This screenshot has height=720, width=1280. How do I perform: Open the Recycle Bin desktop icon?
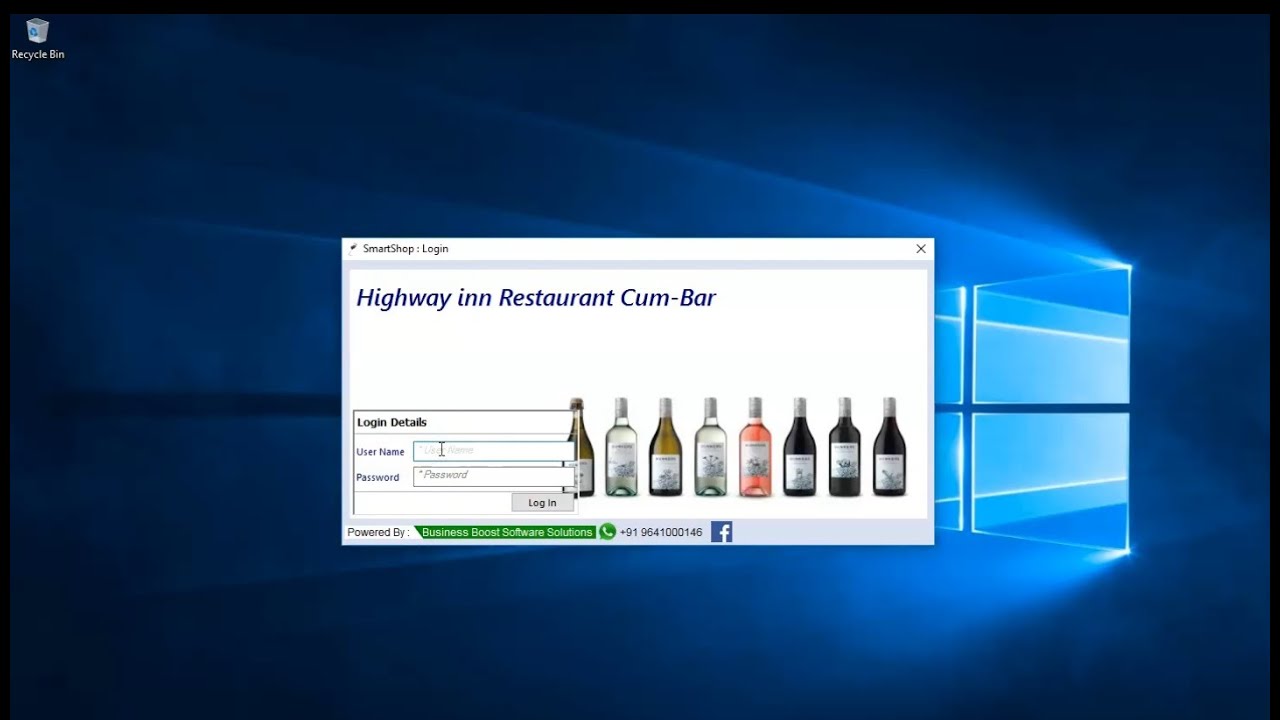(37, 38)
